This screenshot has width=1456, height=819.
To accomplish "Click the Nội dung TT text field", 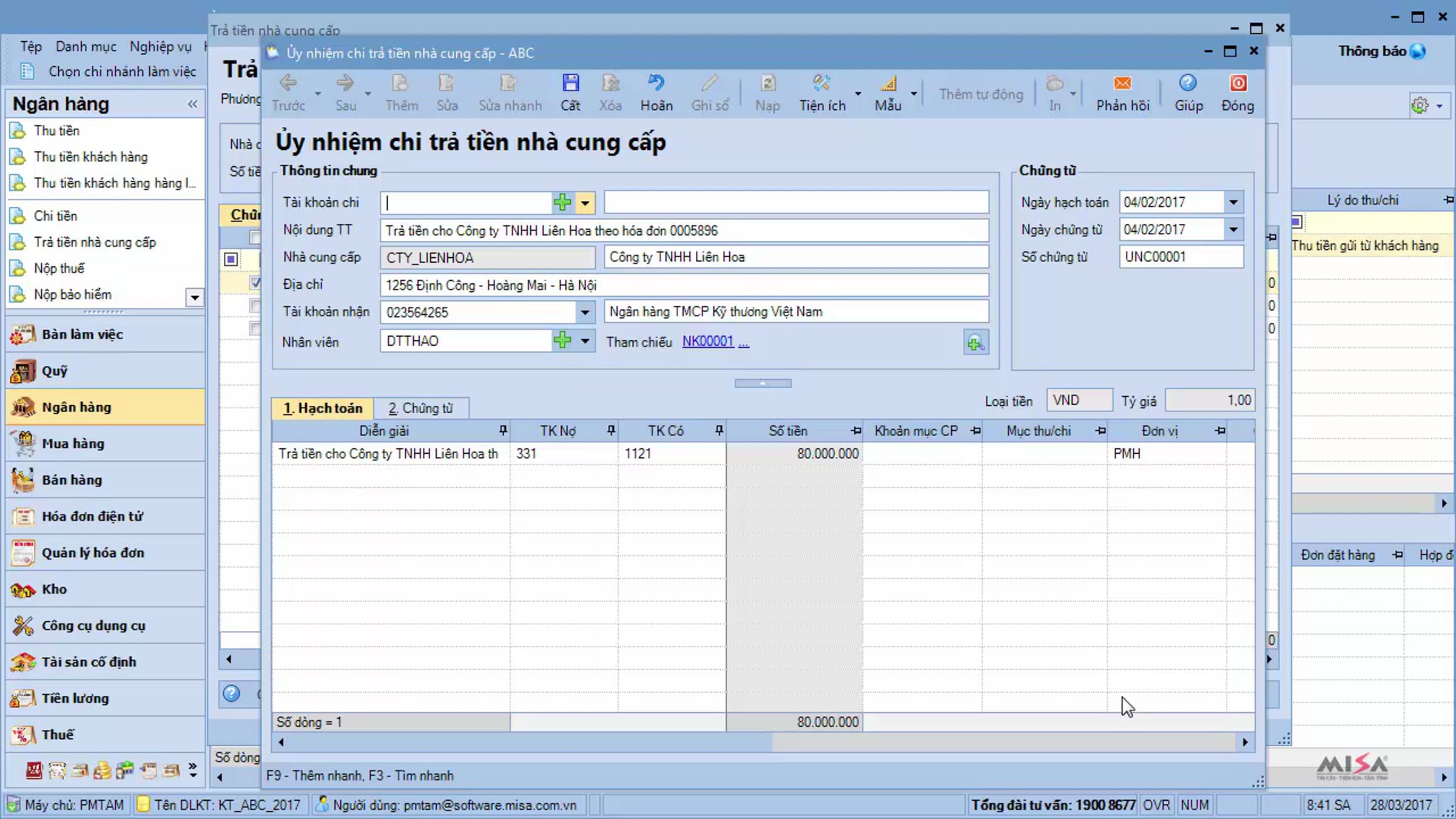I will point(684,231).
